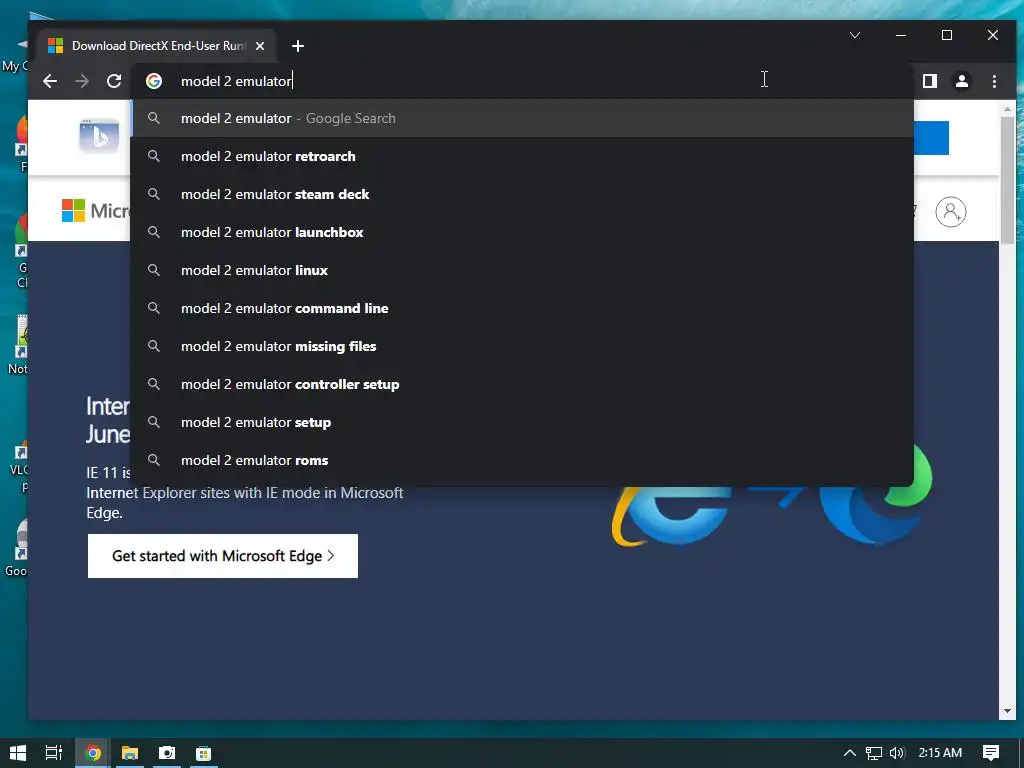The width and height of the screenshot is (1024, 768).
Task: Pick 'model 2 emulator controller setup' suggestion
Action: pos(522,384)
